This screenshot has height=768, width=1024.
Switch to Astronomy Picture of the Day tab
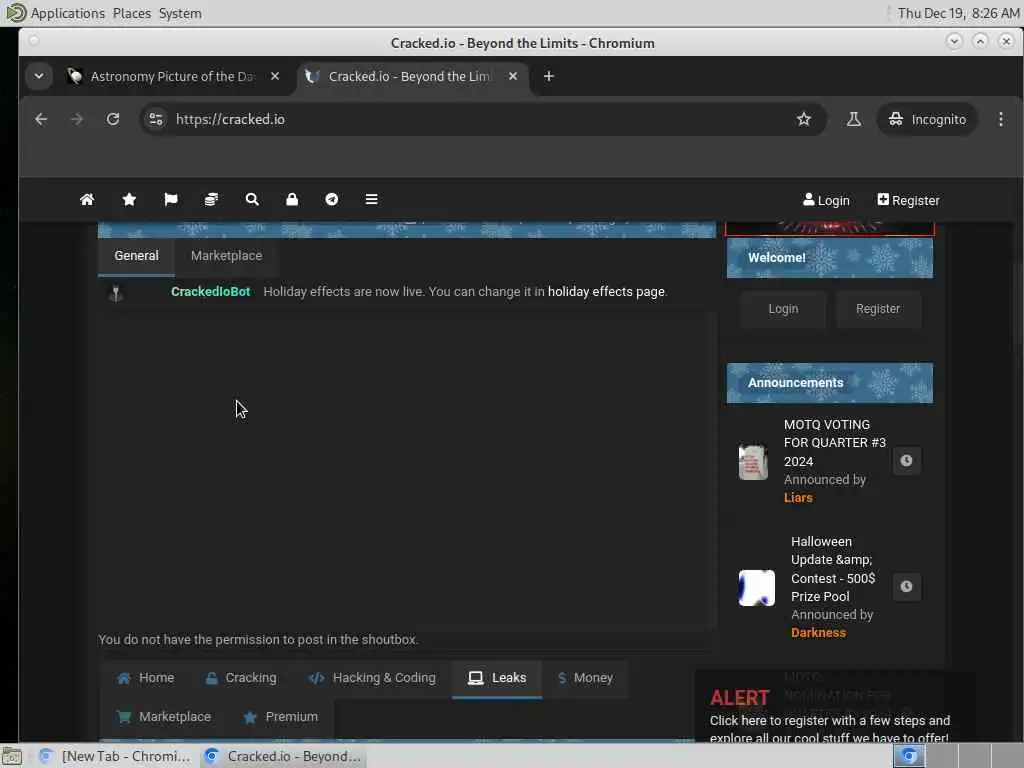click(172, 76)
